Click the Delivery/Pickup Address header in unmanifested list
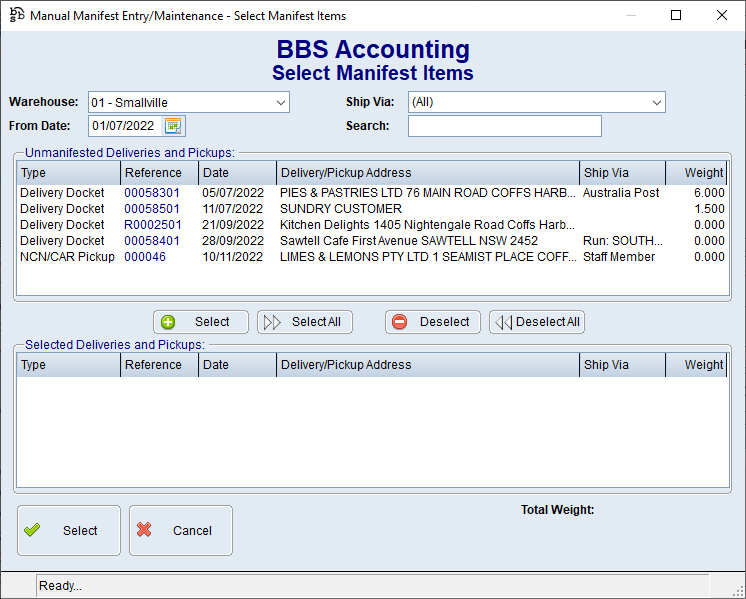The width and height of the screenshot is (746, 599). click(x=427, y=173)
